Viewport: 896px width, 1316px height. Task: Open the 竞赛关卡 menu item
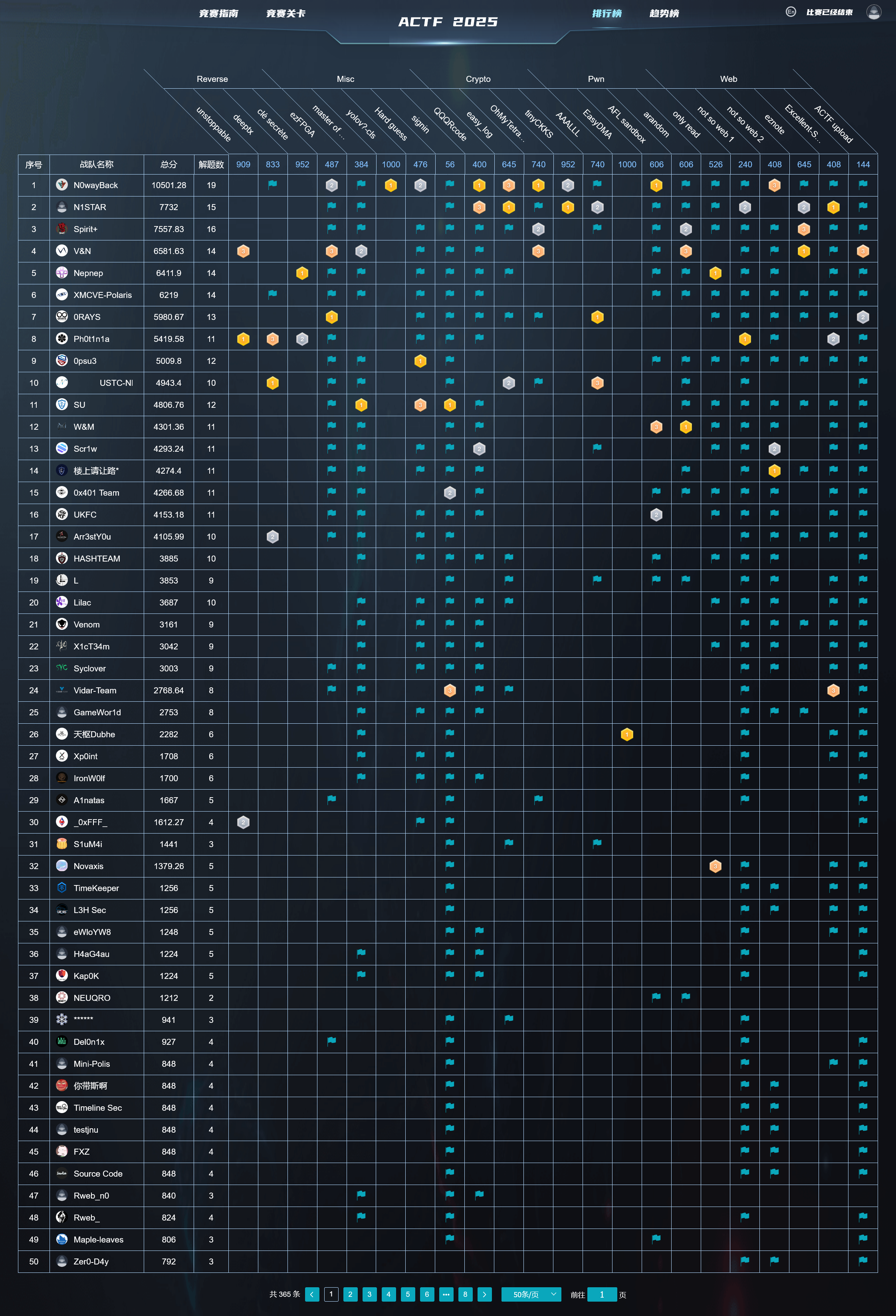tap(285, 14)
